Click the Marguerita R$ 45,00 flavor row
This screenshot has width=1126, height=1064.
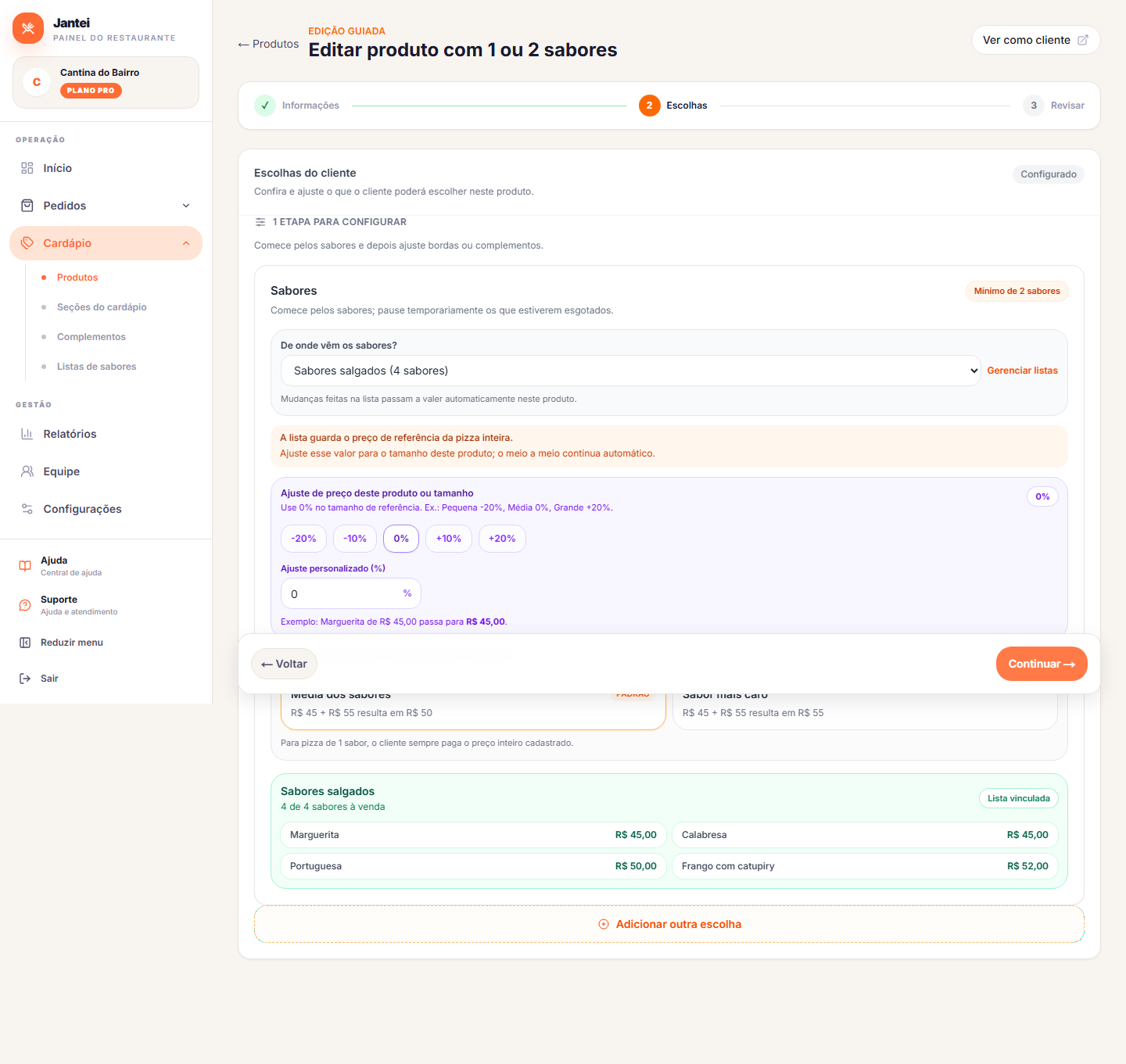473,835
